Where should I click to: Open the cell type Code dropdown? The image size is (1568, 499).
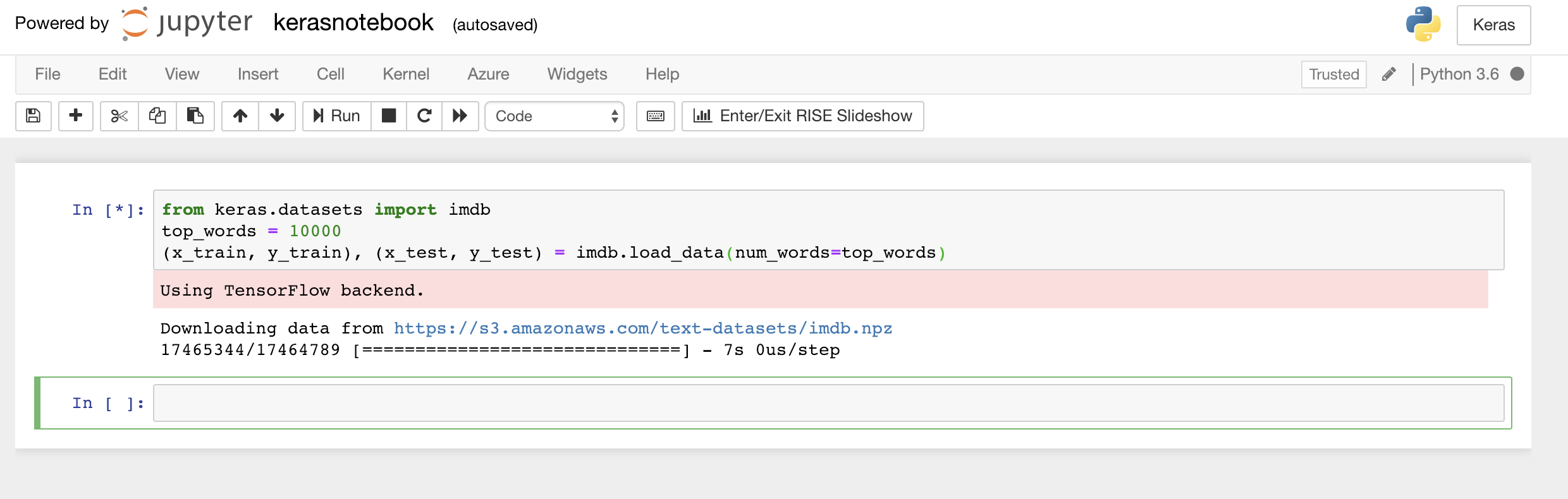[x=554, y=116]
